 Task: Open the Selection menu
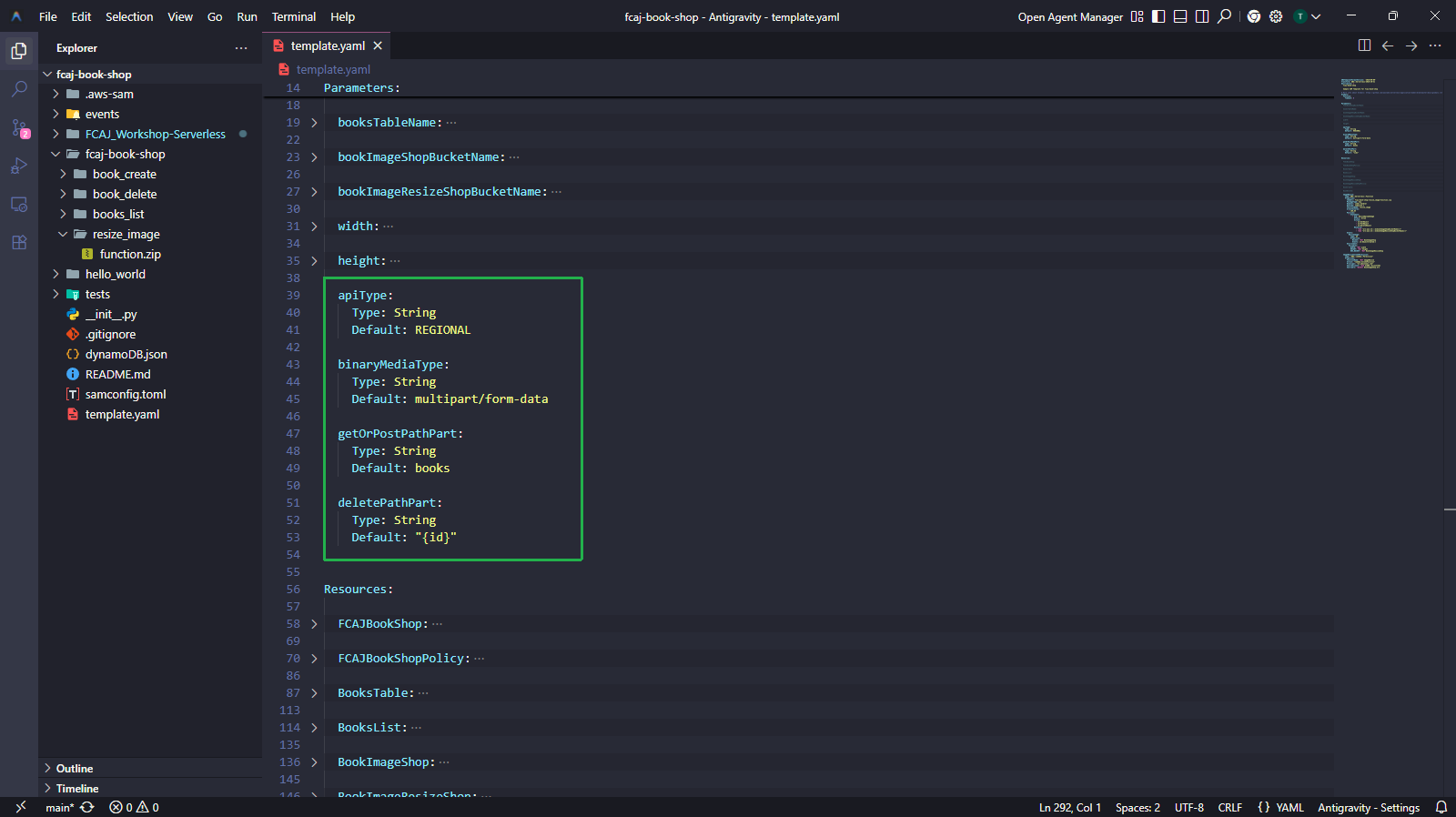click(x=129, y=16)
